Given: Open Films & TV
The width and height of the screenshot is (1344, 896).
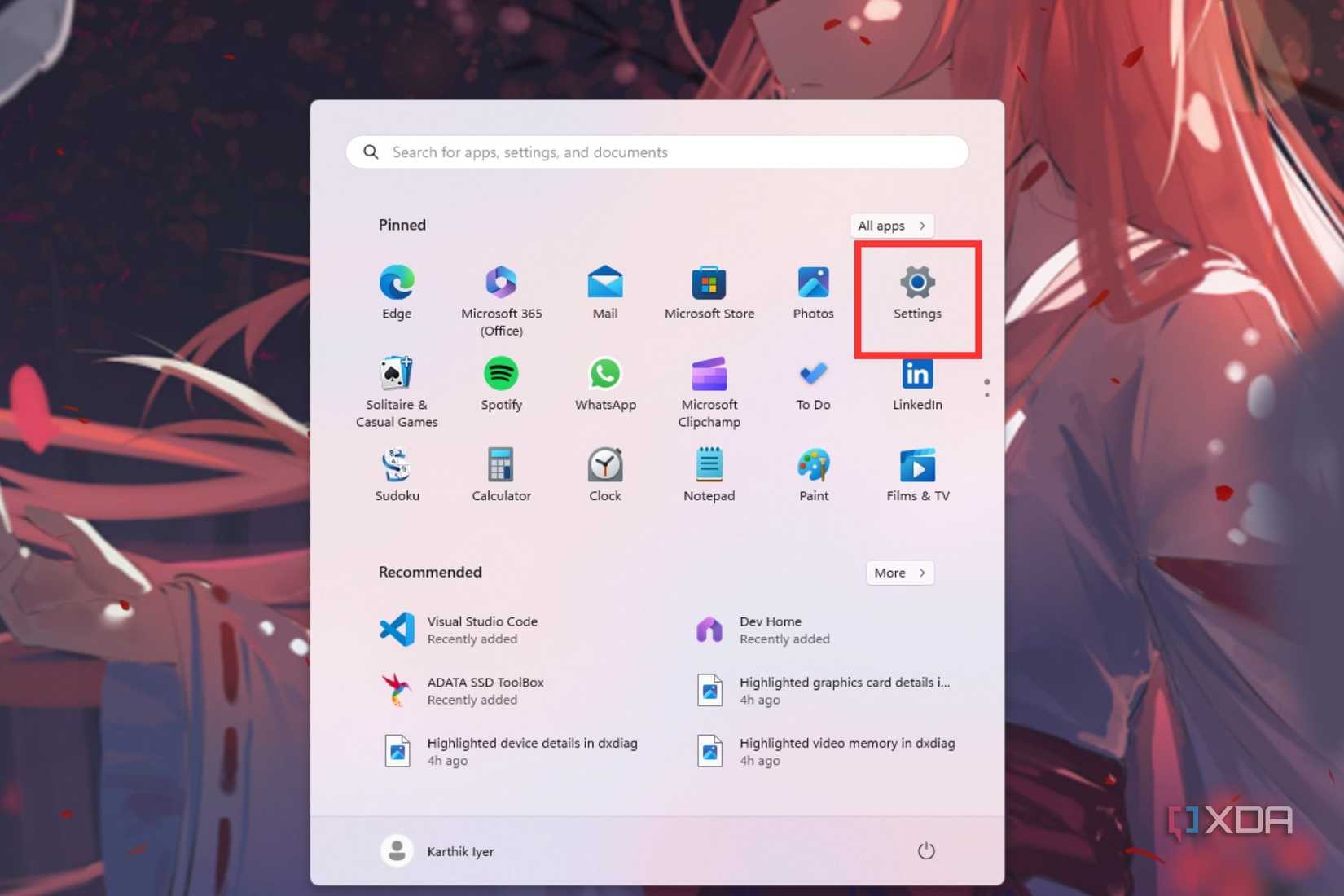Looking at the screenshot, I should point(917,475).
